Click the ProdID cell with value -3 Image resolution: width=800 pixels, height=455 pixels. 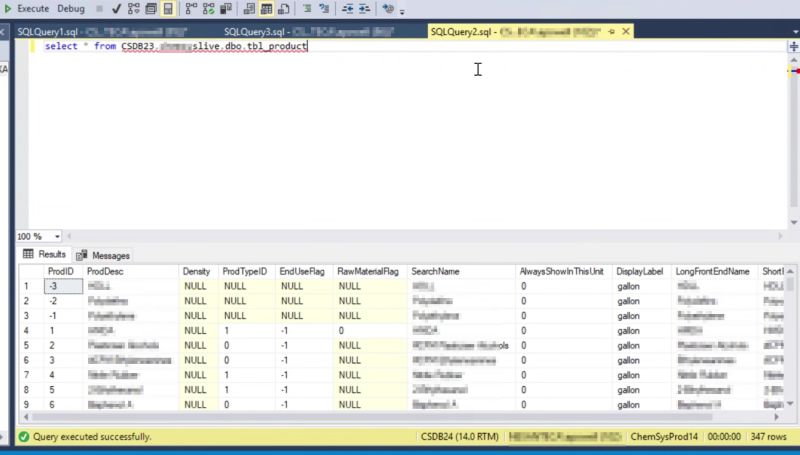(63, 286)
